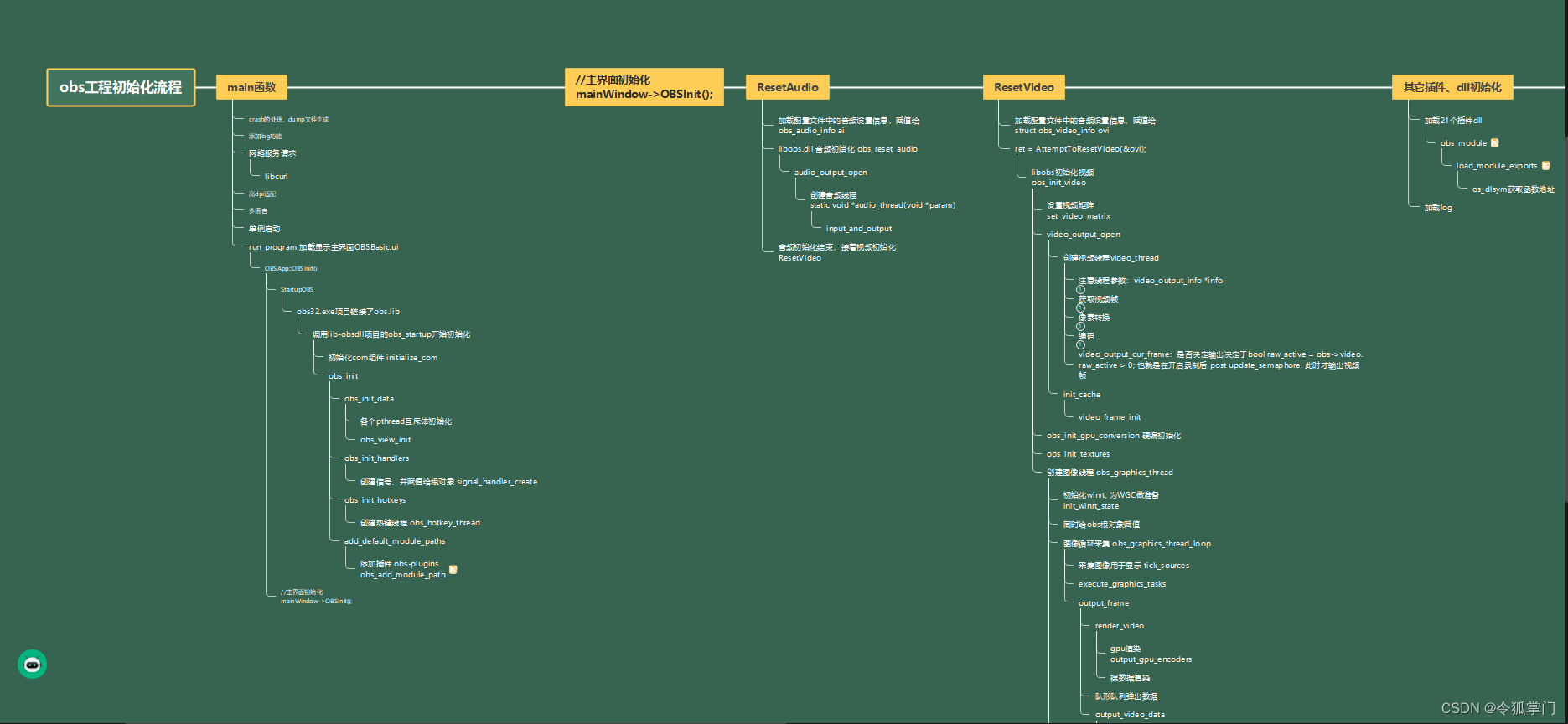This screenshot has height=724, width=1568.
Task: Click the add_default_module_paths node
Action: (x=395, y=541)
